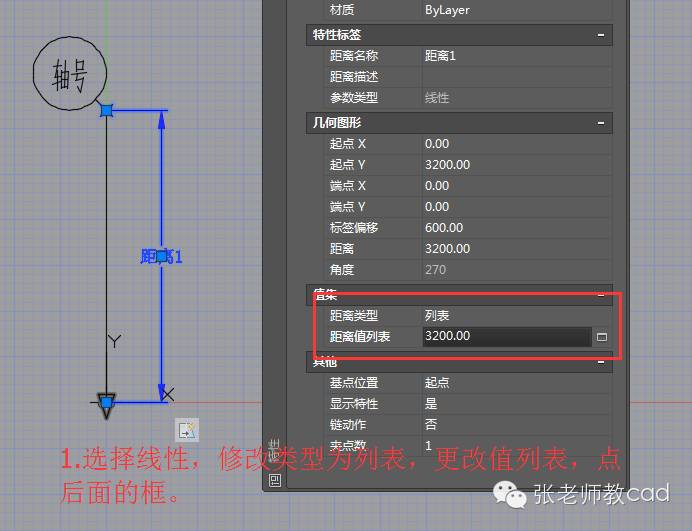The image size is (692, 531).
Task: Click the 距离值列表 field showing 3200.00
Action: tap(507, 336)
